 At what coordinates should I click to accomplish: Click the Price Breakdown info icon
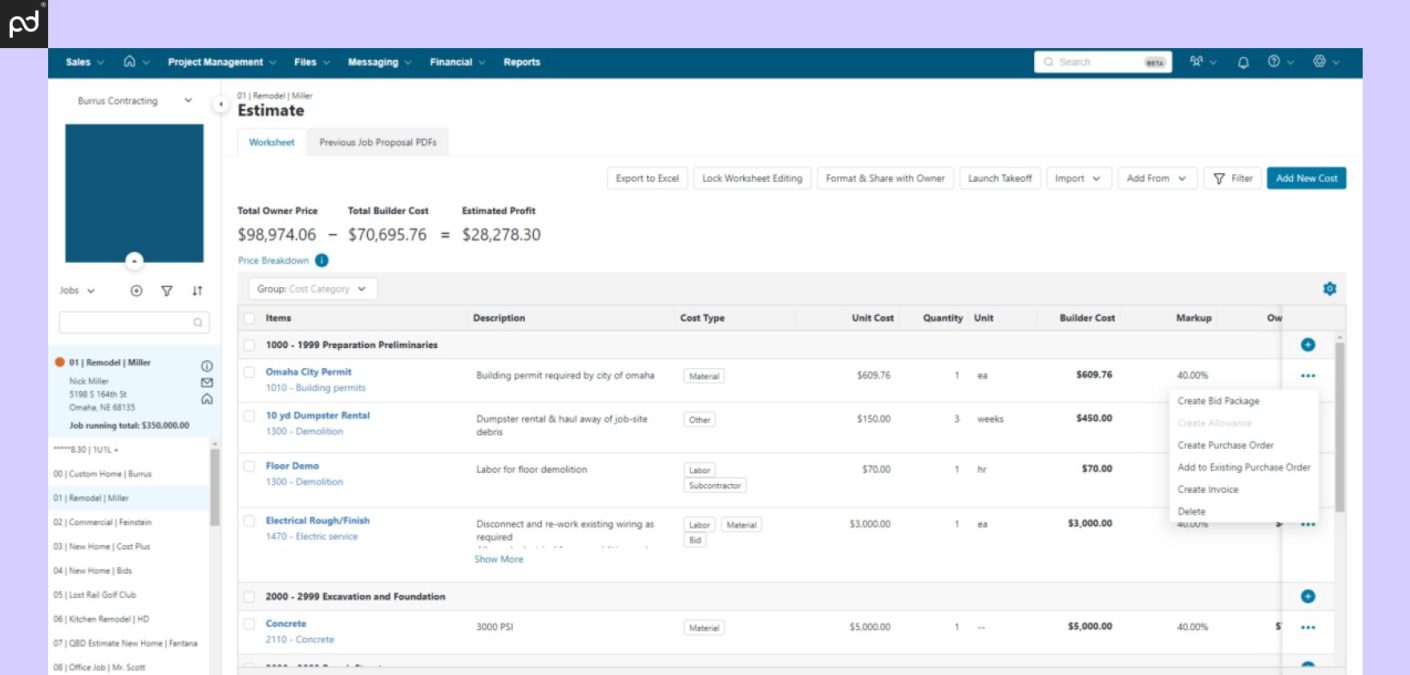point(322,260)
